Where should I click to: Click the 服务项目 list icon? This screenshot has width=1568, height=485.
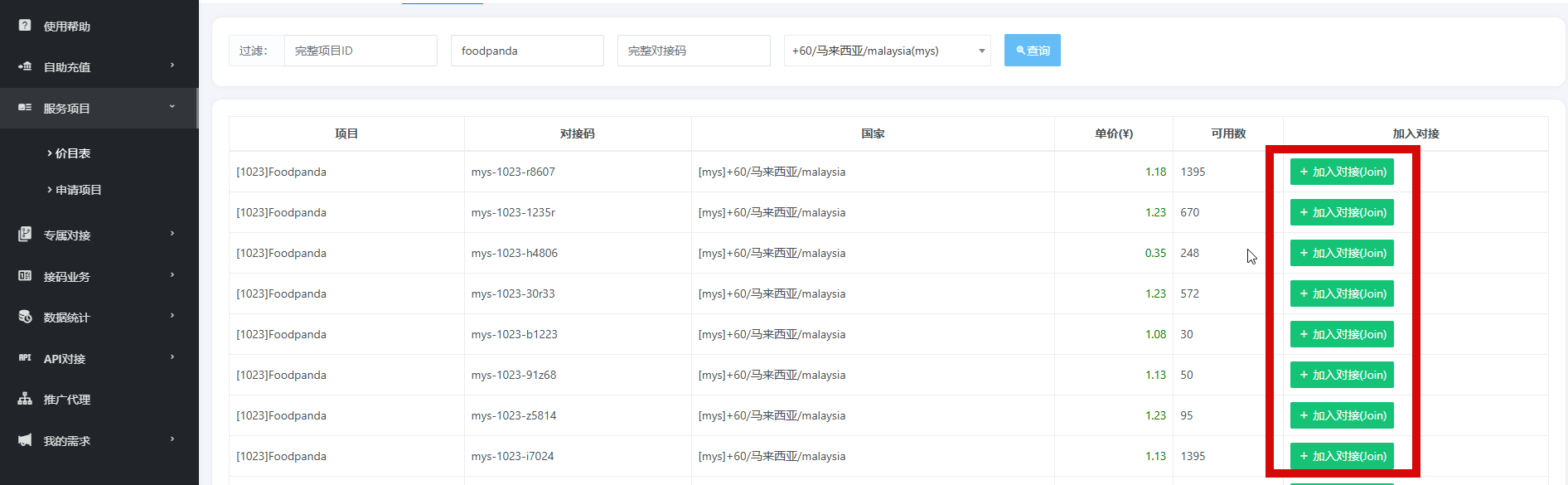(x=25, y=108)
